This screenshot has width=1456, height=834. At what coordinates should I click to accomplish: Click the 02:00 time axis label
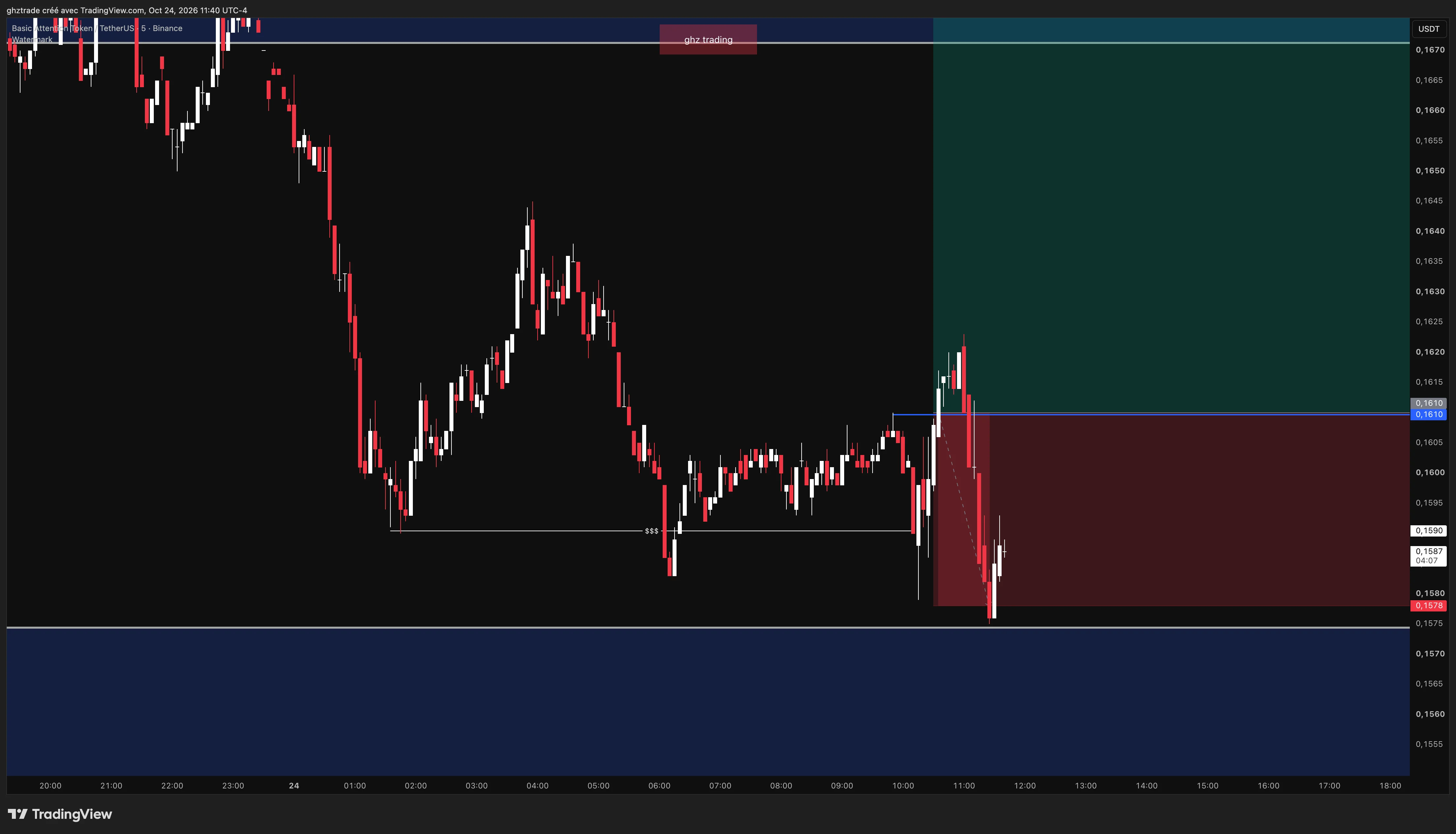pos(416,786)
